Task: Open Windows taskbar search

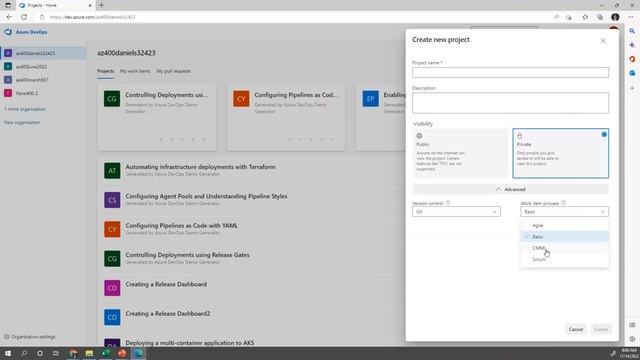Action: pos(24,353)
